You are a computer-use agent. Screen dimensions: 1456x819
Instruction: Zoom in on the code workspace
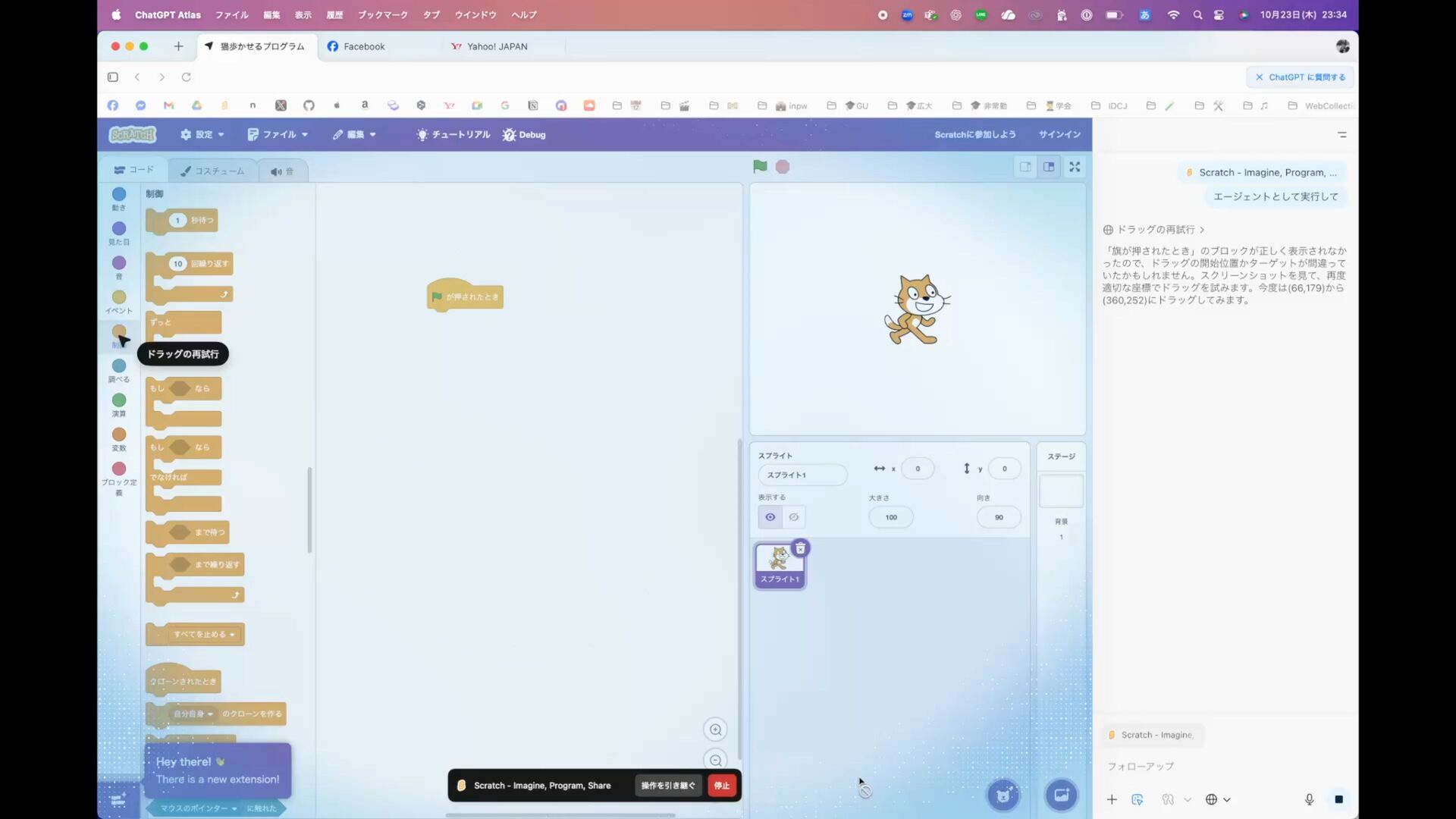715,730
